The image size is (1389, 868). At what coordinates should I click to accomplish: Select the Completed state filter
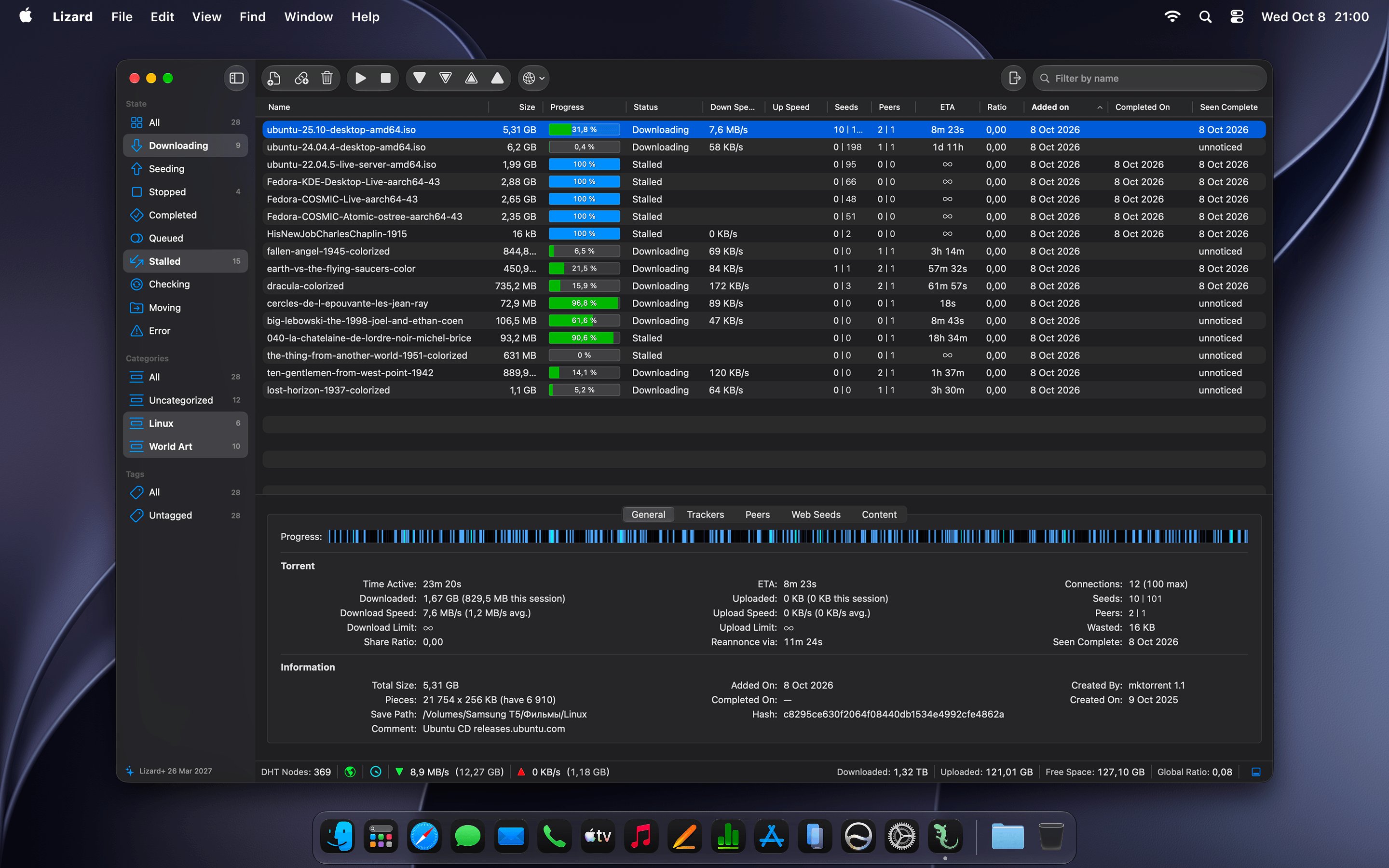point(185,215)
